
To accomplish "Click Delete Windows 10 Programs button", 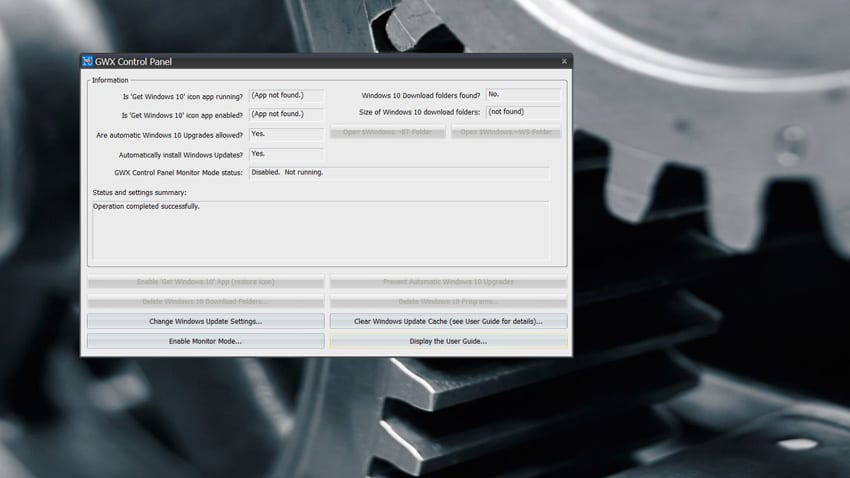I will (448, 301).
